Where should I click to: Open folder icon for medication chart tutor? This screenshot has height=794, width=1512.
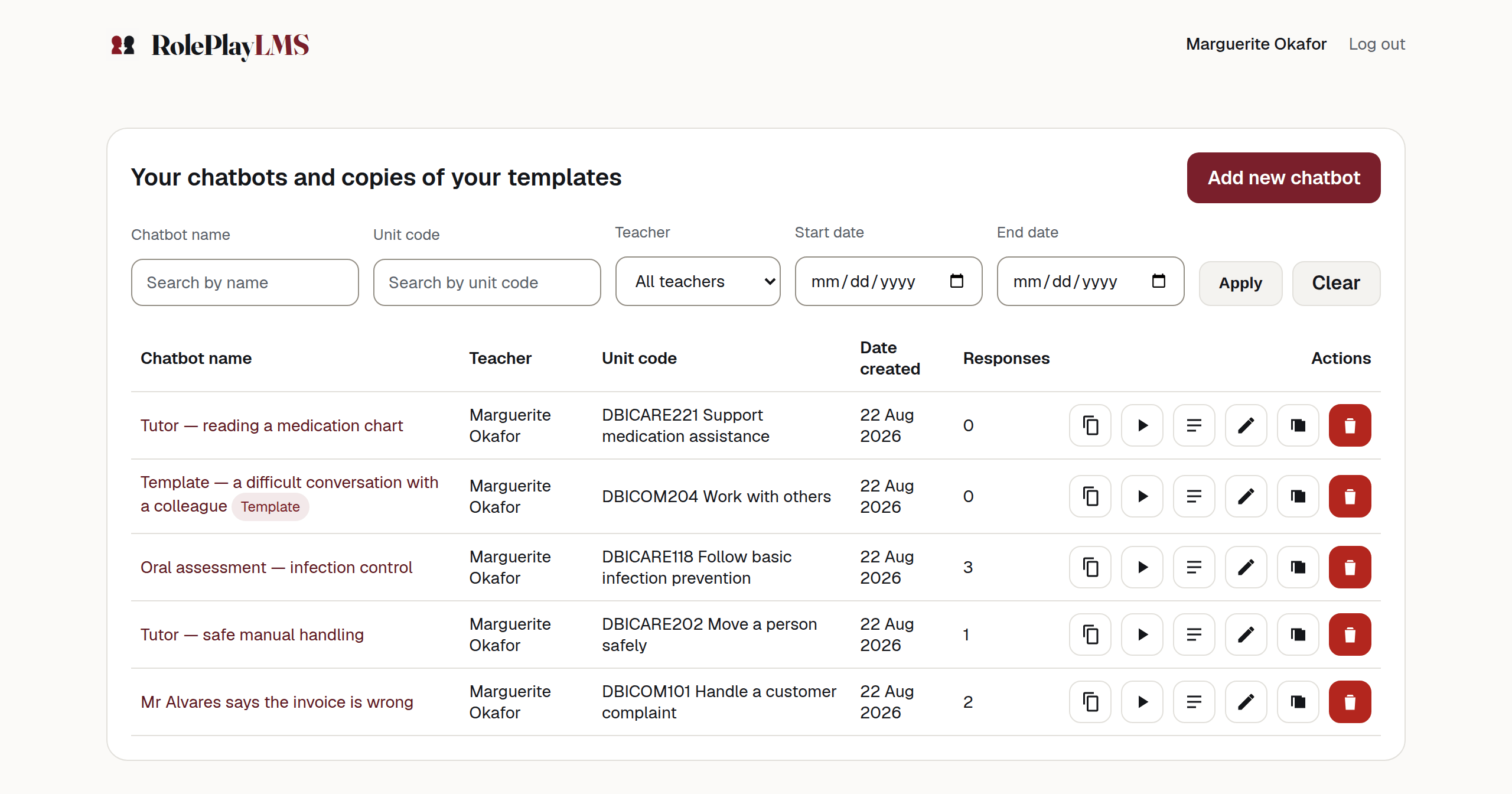click(1298, 425)
